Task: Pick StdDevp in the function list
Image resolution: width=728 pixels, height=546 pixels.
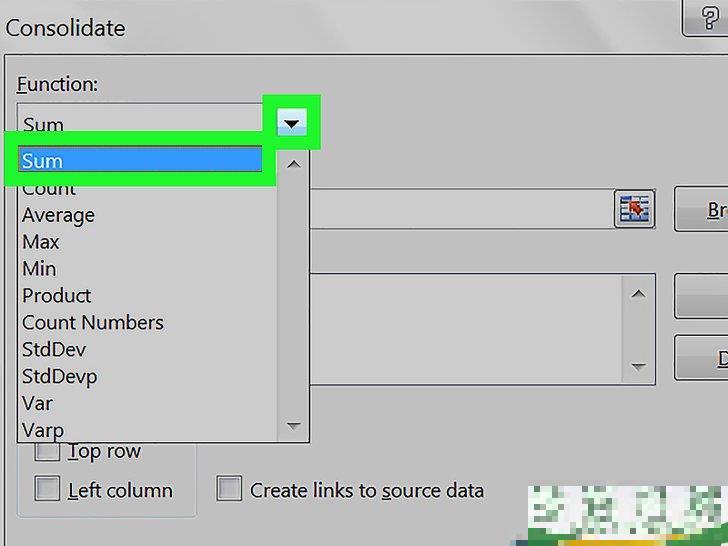Action: pyautogui.click(x=59, y=377)
